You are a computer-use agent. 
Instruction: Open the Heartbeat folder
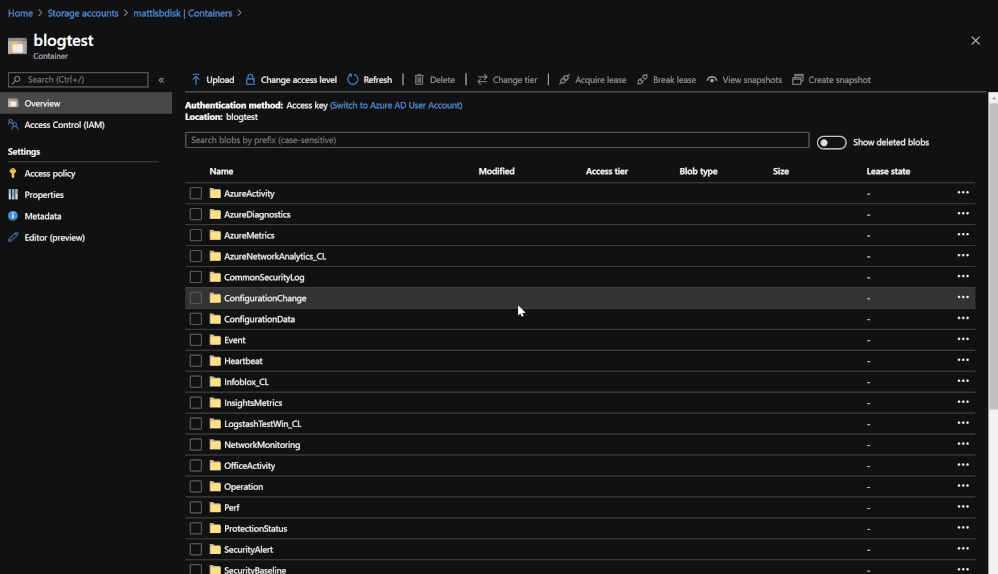click(x=243, y=361)
